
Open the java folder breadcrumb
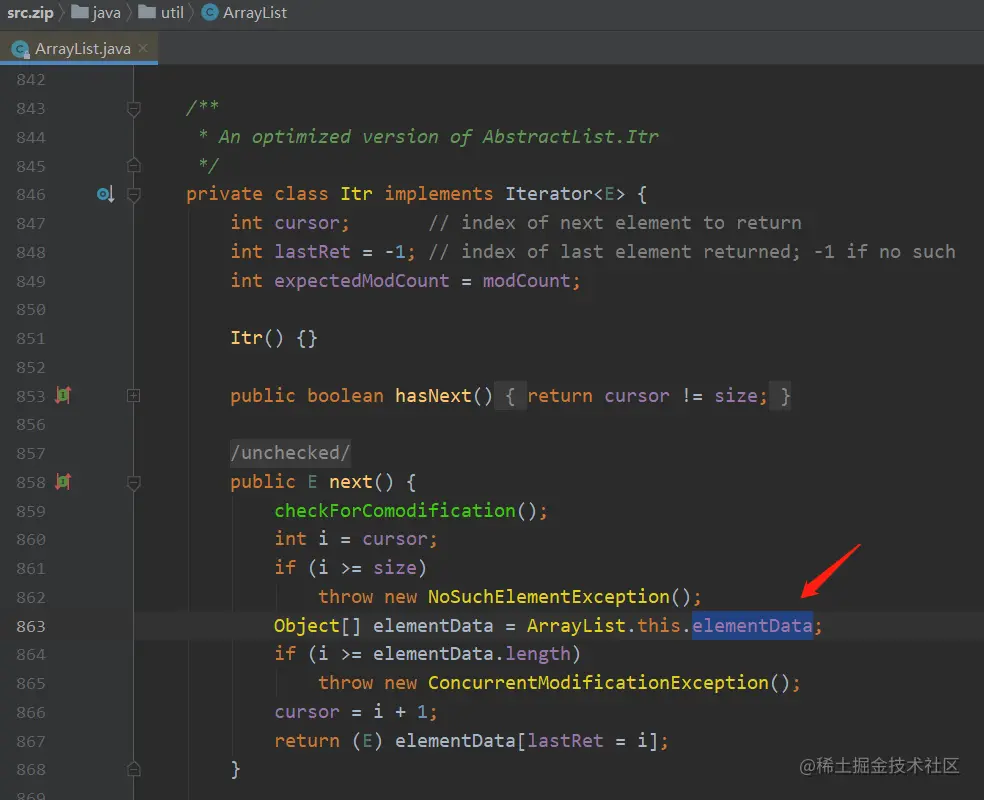(96, 13)
